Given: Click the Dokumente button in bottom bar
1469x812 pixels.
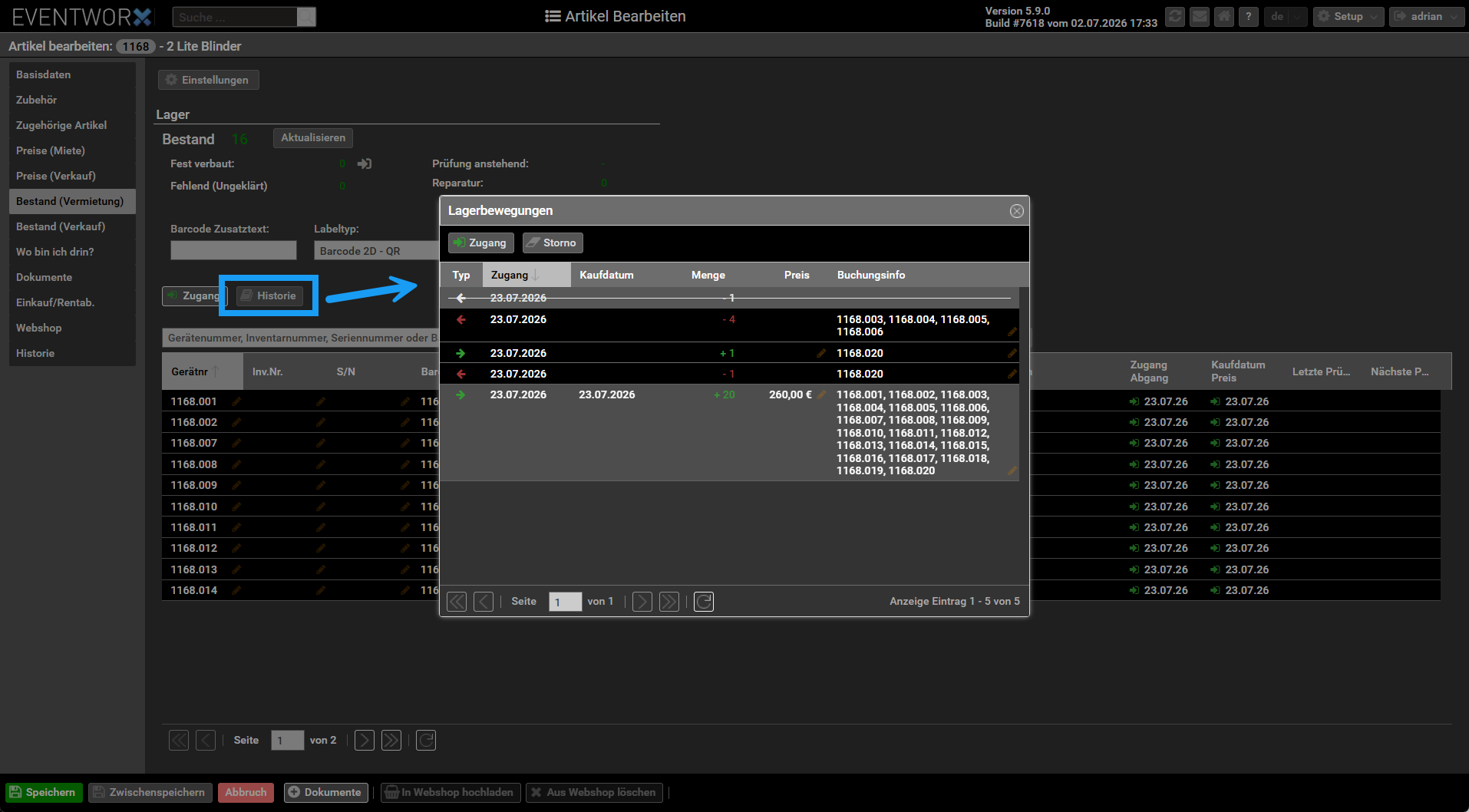Looking at the screenshot, I should coord(325,793).
